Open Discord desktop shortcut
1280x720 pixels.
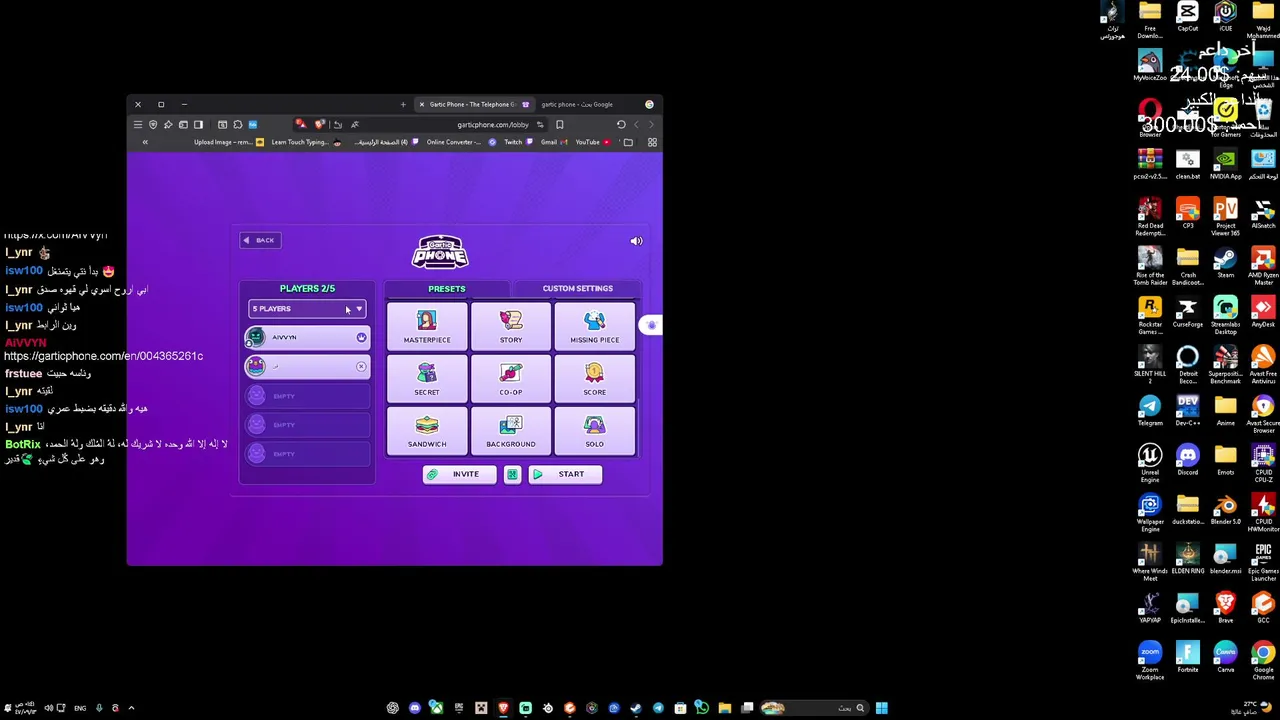point(1187,461)
